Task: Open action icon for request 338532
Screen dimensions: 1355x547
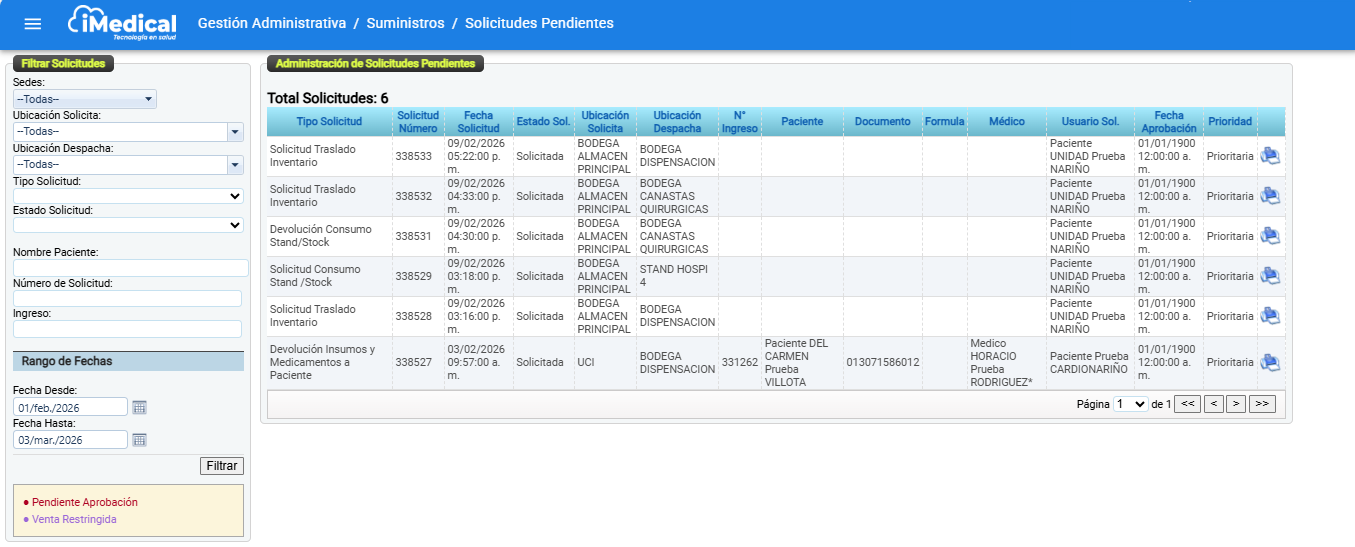Action: point(1270,196)
